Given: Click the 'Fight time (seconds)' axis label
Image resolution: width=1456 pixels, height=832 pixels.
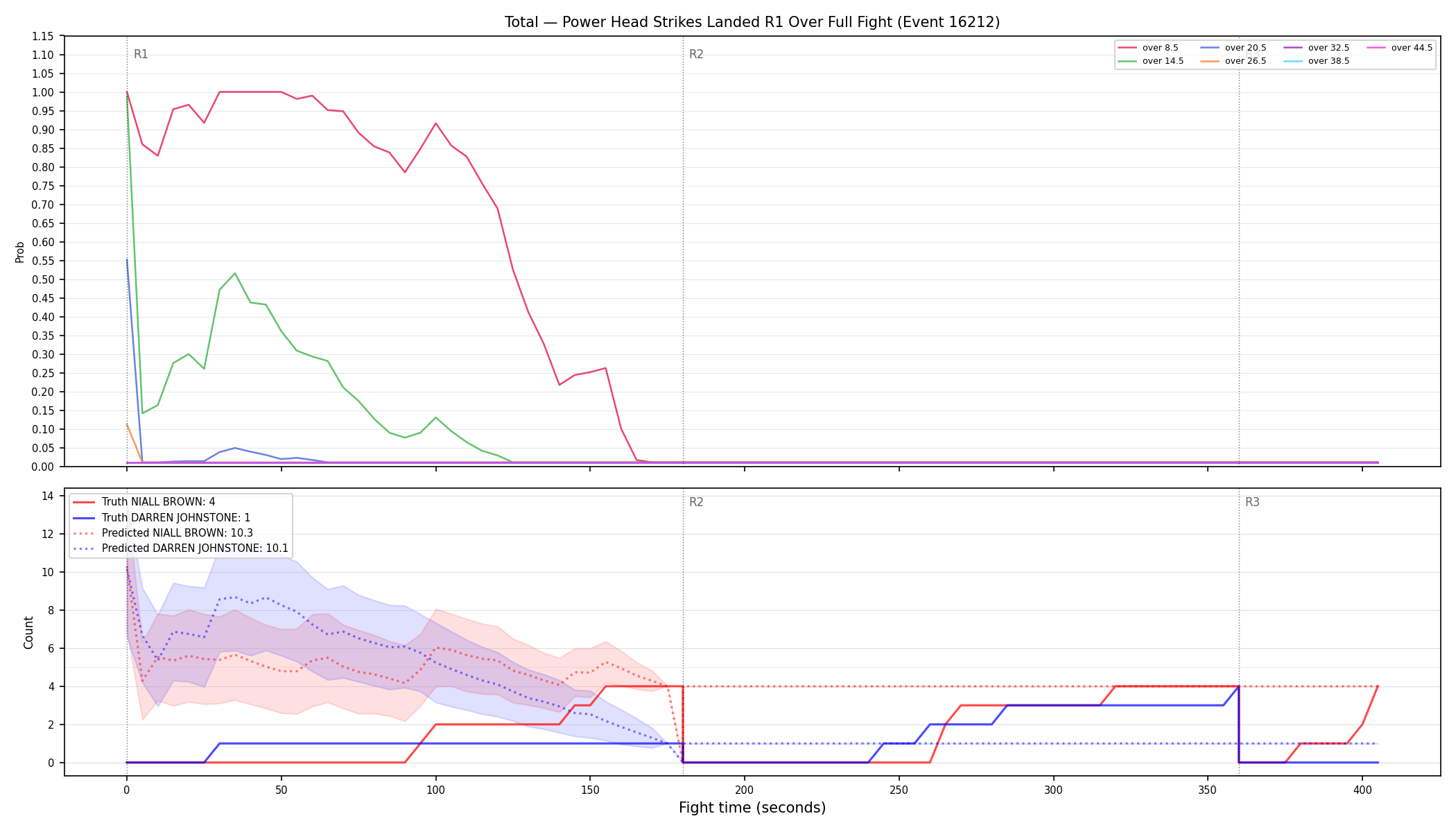Looking at the screenshot, I should [x=752, y=808].
